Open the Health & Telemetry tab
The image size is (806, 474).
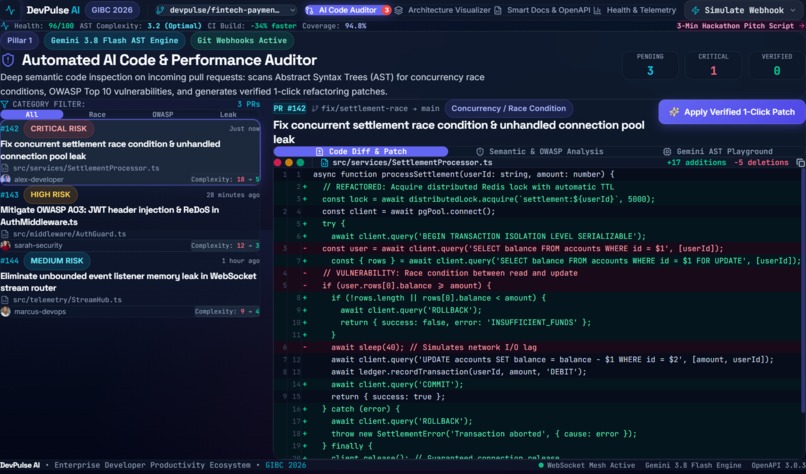tap(634, 10)
